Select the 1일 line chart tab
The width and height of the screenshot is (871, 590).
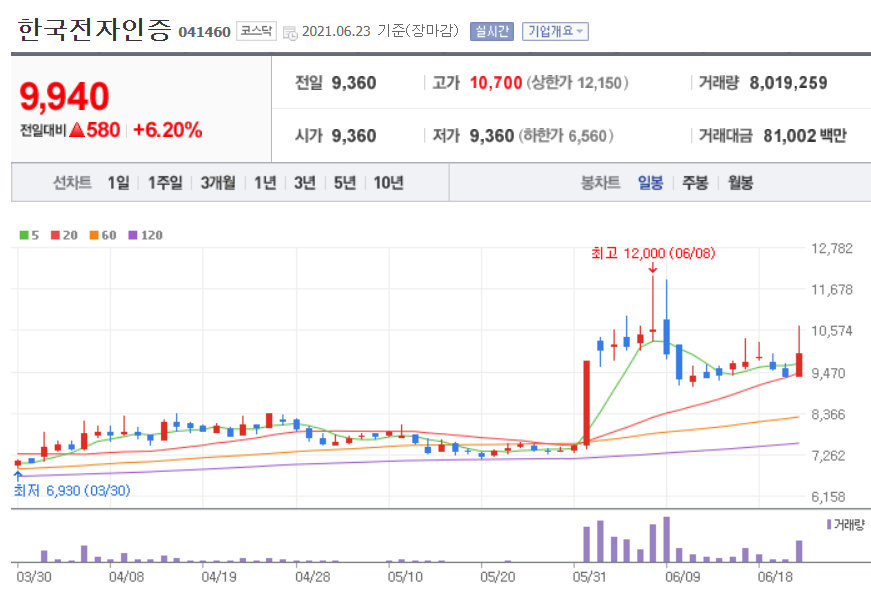(x=118, y=182)
